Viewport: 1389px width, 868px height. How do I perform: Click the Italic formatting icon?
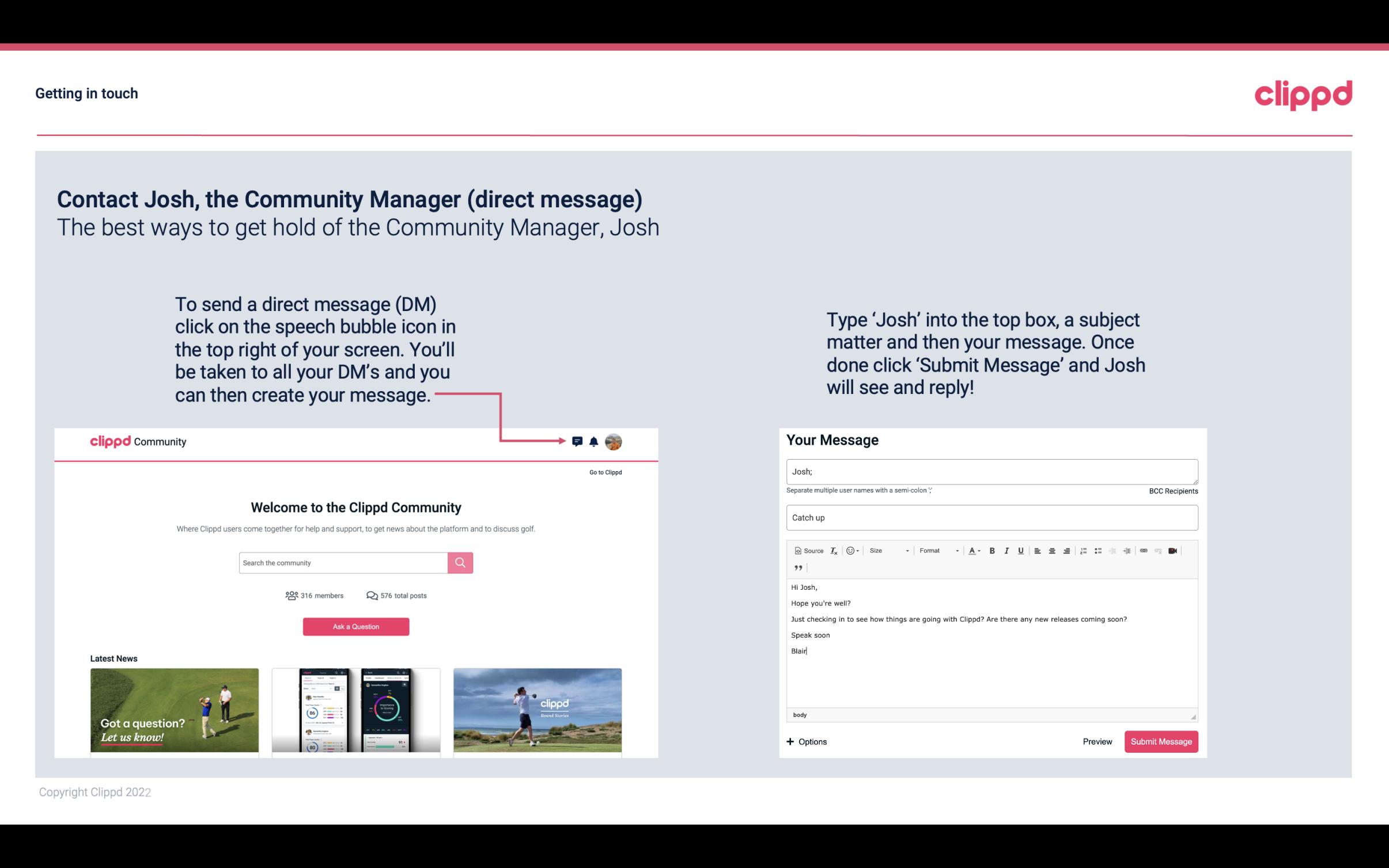point(1007,550)
